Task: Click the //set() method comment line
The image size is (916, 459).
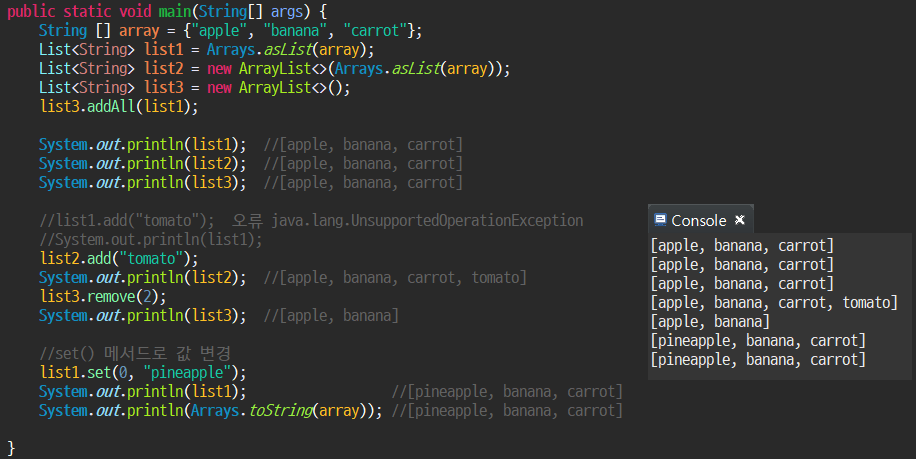Action: pos(135,353)
